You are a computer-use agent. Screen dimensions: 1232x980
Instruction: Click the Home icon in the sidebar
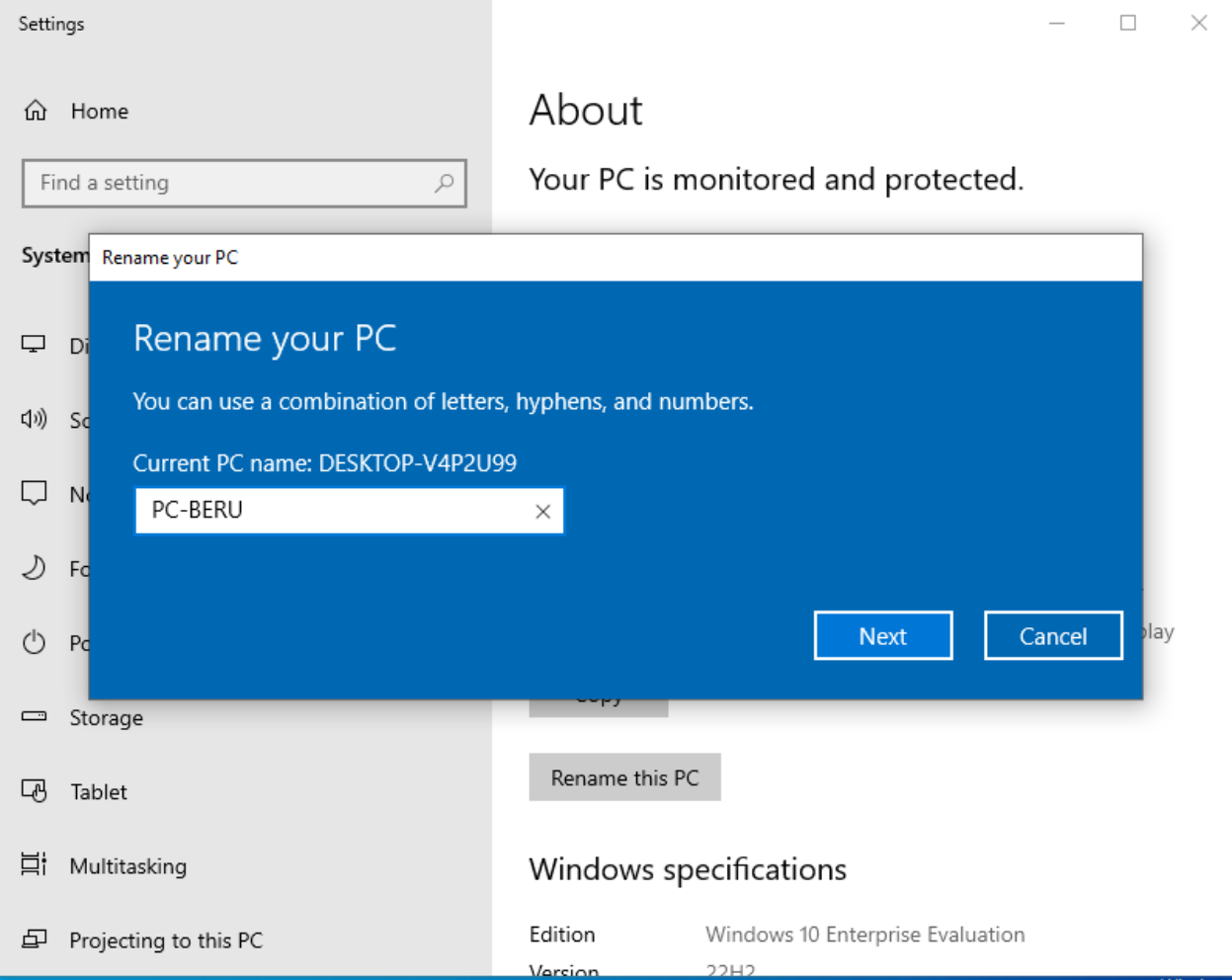(x=36, y=111)
